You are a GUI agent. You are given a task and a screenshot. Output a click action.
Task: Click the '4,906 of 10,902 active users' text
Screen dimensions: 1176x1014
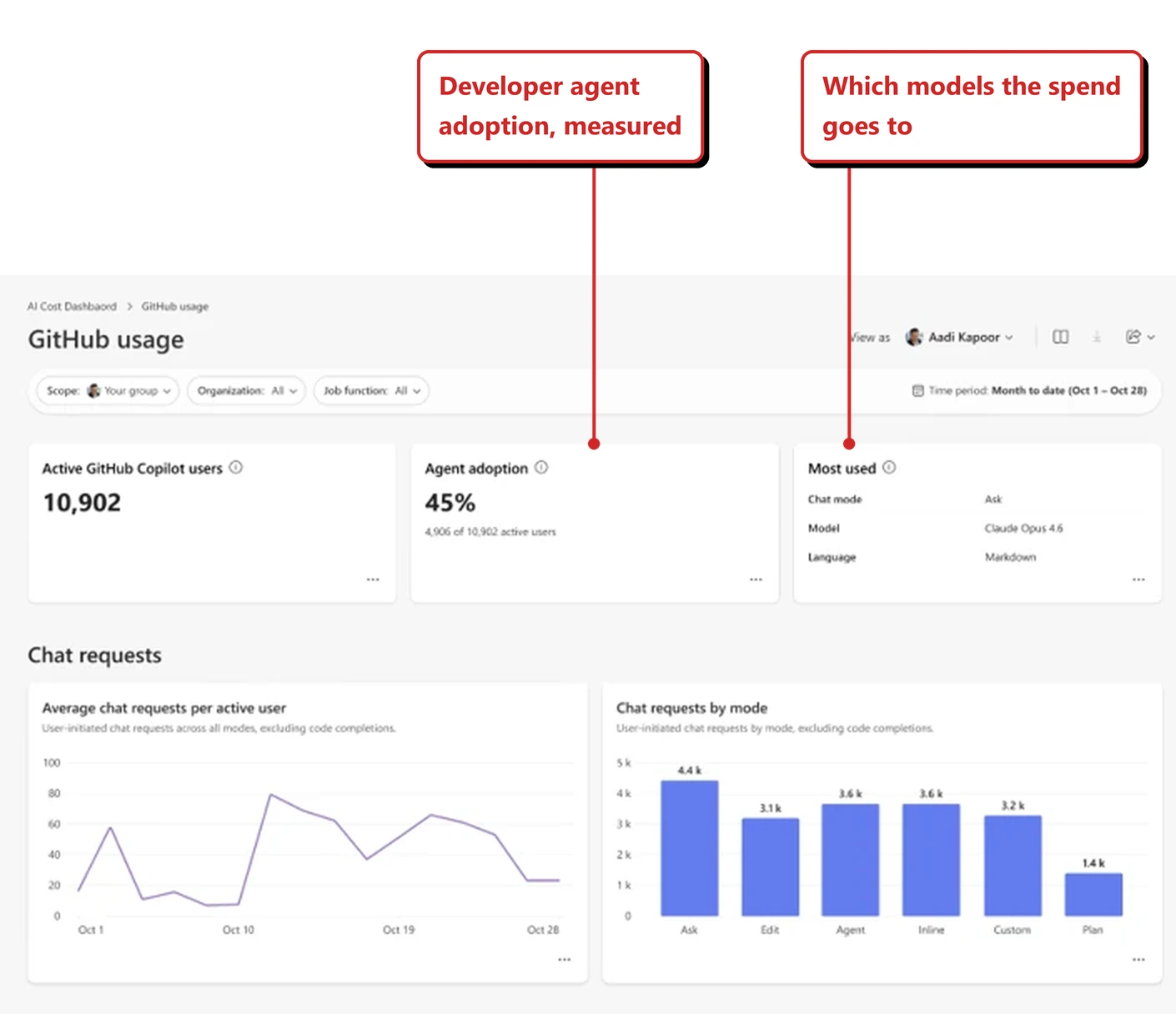(490, 532)
